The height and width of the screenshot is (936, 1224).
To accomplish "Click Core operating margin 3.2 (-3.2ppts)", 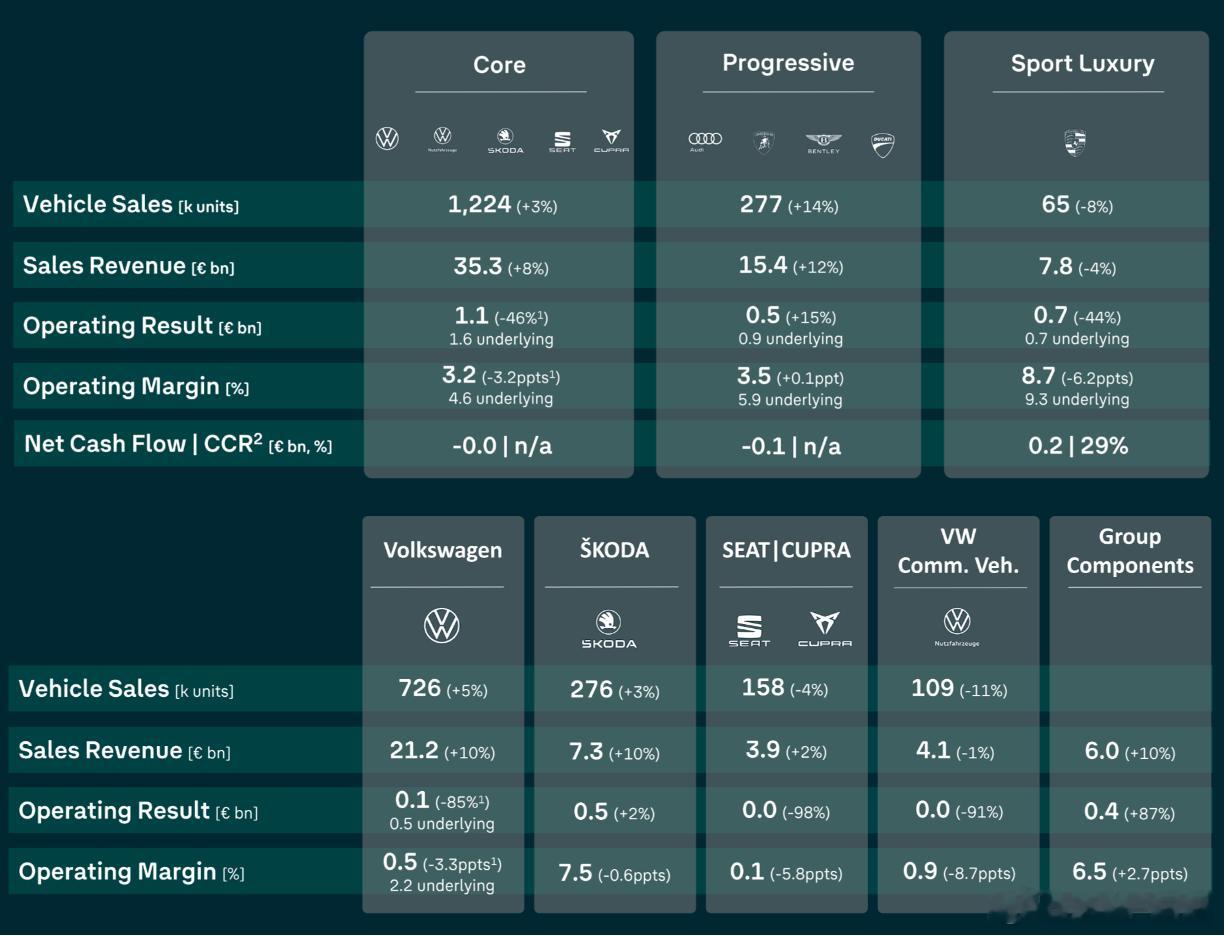I will click(x=501, y=377).
